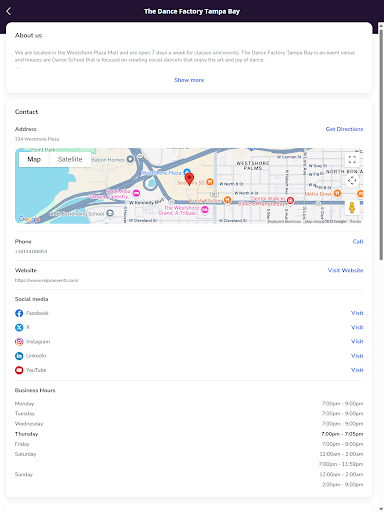This screenshot has width=384, height=512.
Task: Select Hotel Alba lodging marker
Action: point(136,193)
